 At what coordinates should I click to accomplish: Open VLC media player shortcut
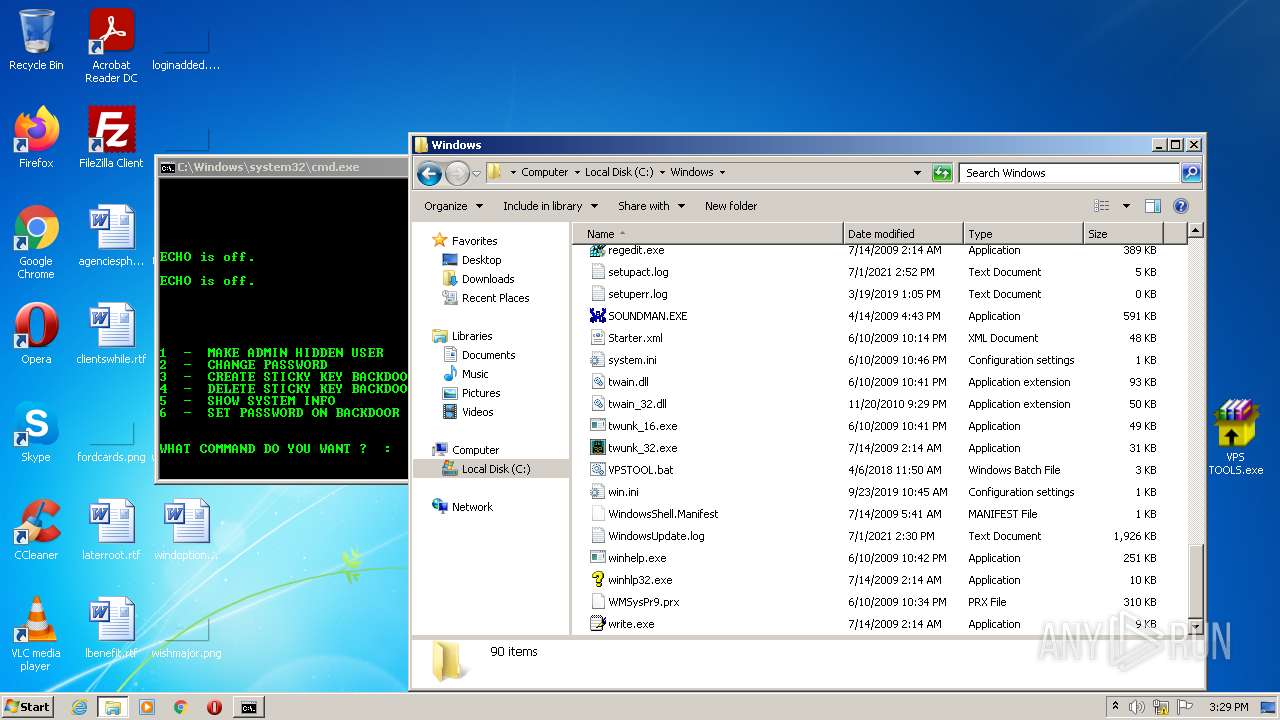pyautogui.click(x=36, y=634)
